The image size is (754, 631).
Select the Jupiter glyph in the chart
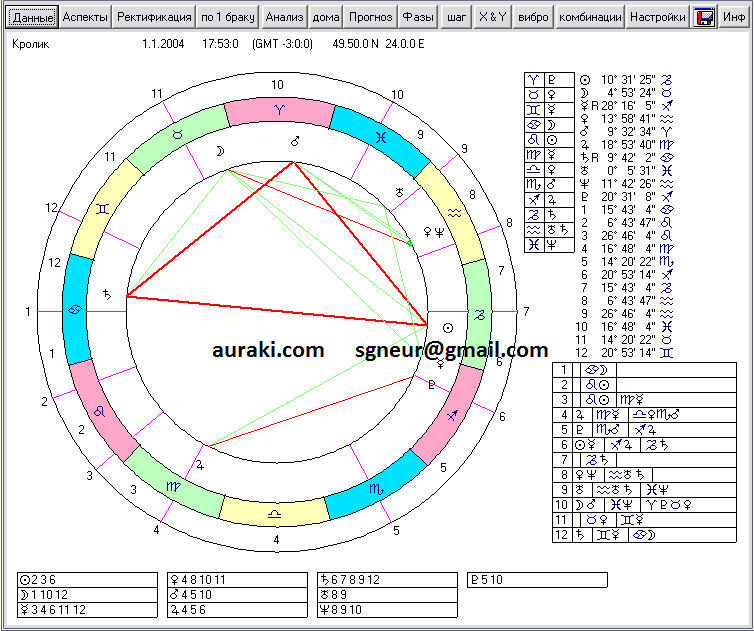(x=200, y=464)
